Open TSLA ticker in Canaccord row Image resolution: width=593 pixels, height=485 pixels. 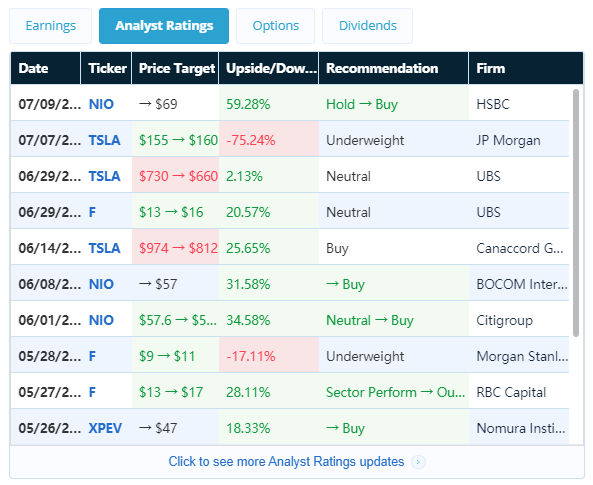tap(104, 248)
